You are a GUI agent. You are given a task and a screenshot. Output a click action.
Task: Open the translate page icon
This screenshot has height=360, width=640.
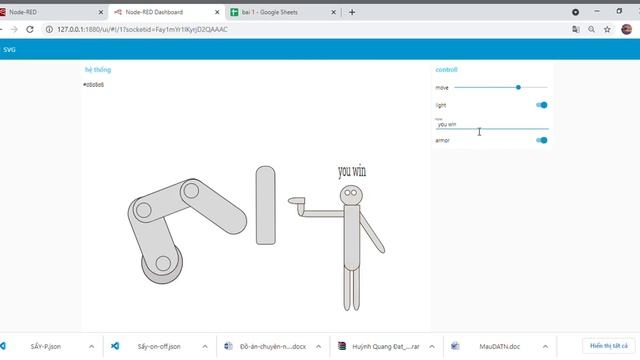click(x=576, y=29)
